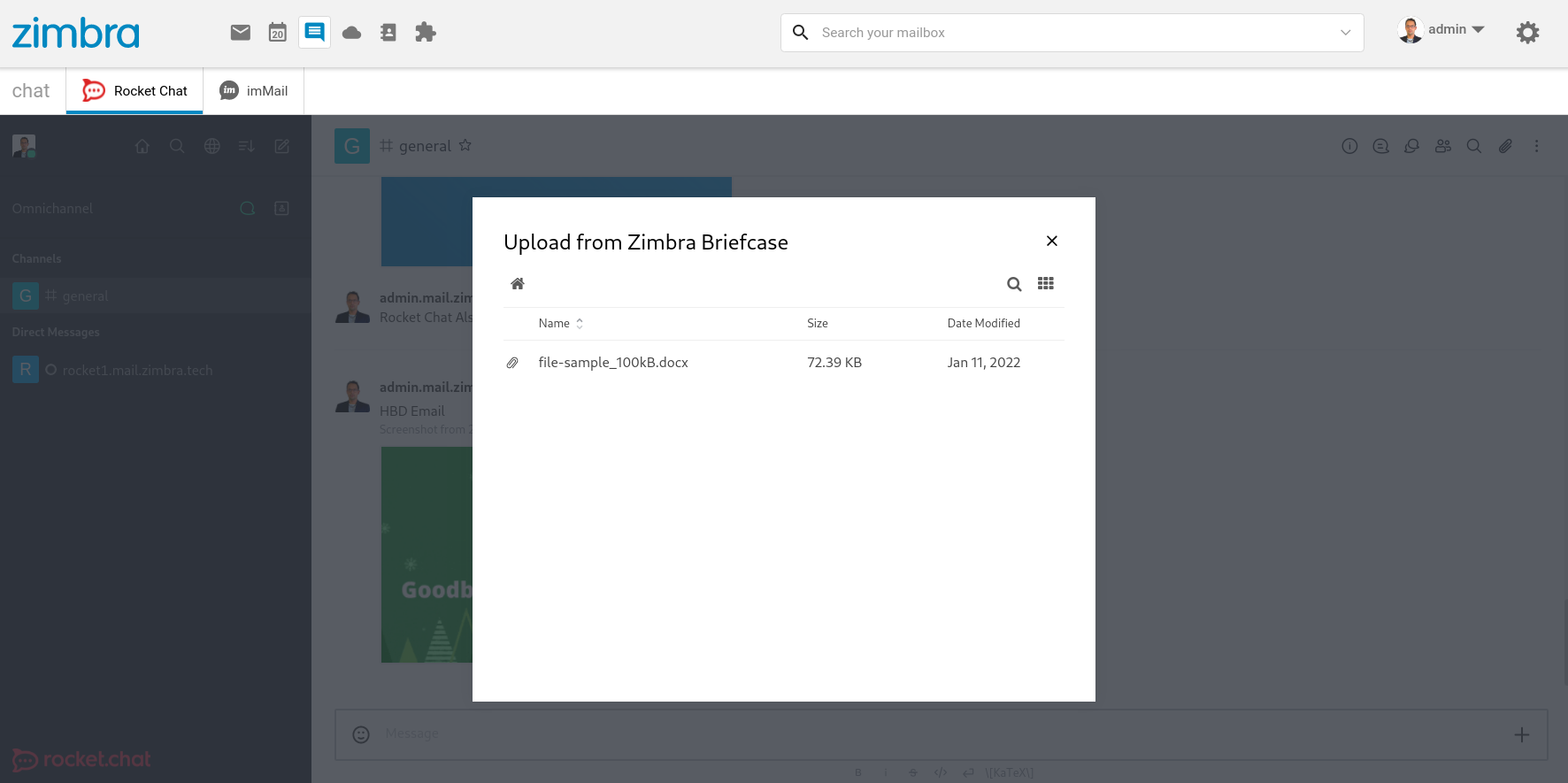Favorite the general channel star
The height and width of the screenshot is (783, 1568).
pos(465,145)
